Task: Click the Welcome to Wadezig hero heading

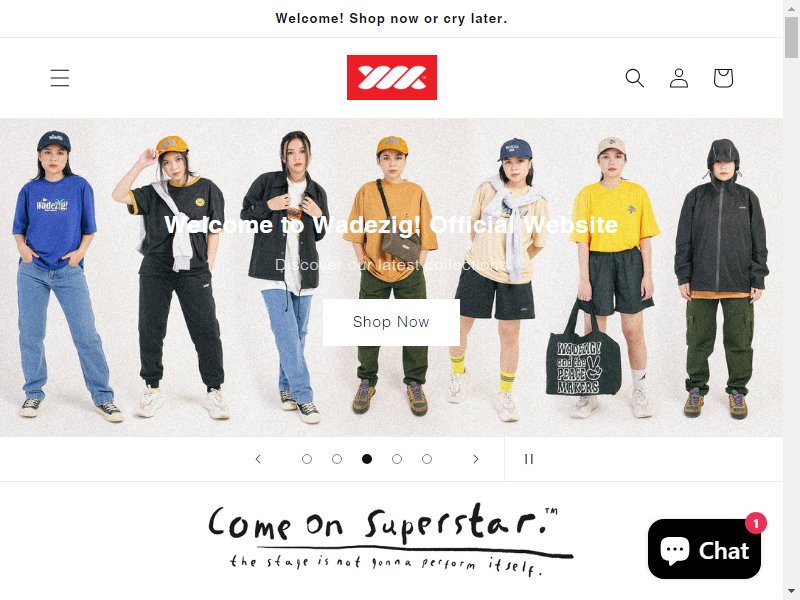Action: 391,225
